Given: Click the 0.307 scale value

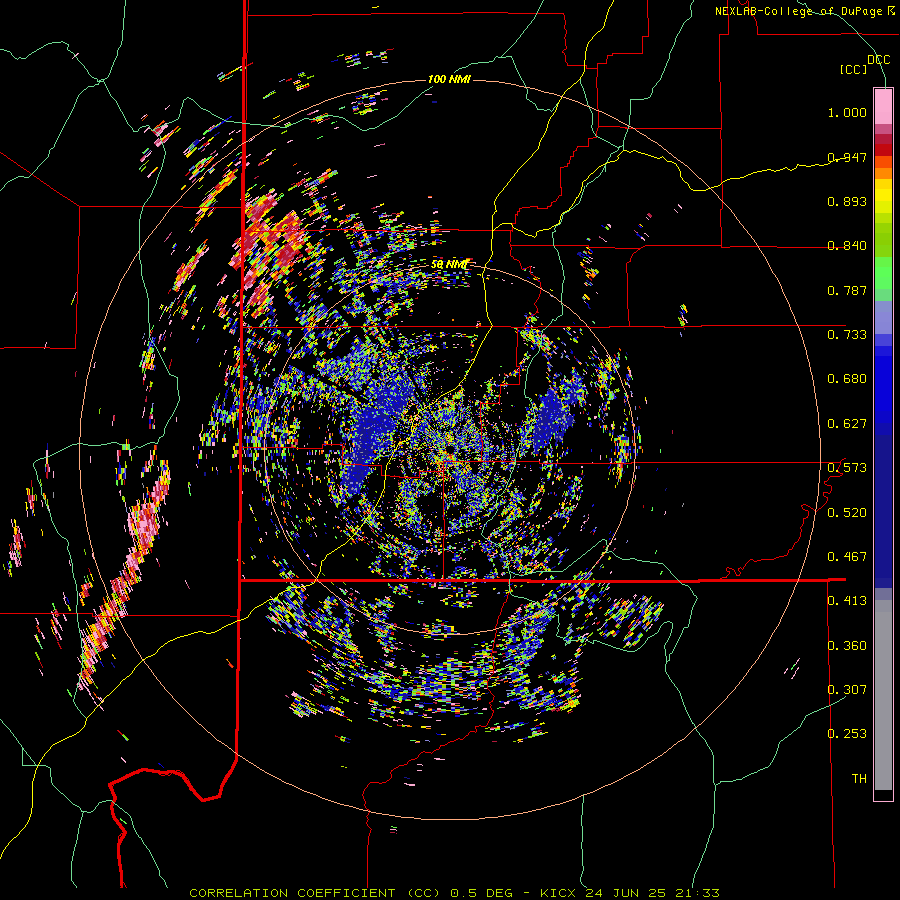Looking at the screenshot, I should tap(847, 689).
